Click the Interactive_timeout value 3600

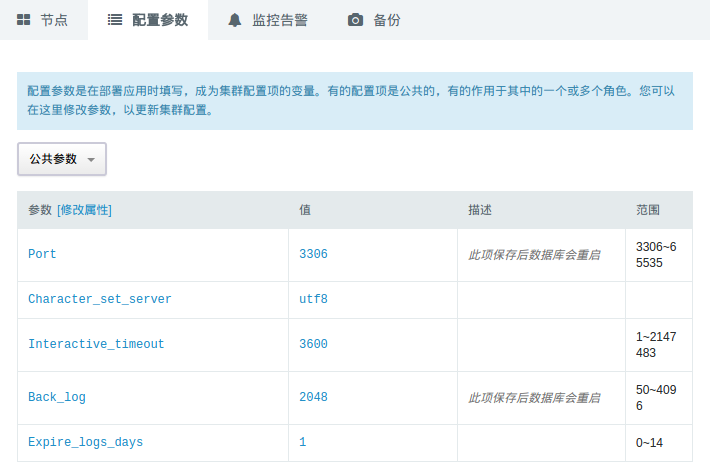pos(313,345)
